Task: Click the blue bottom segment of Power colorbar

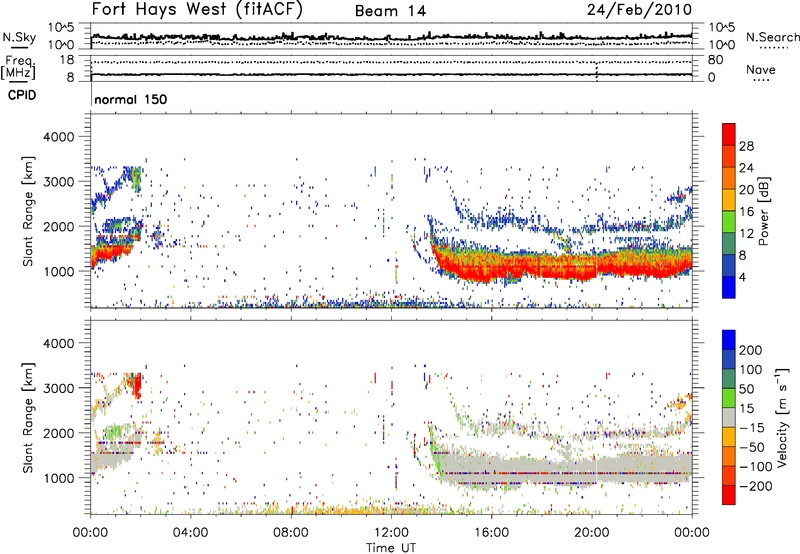Action: pos(729,288)
